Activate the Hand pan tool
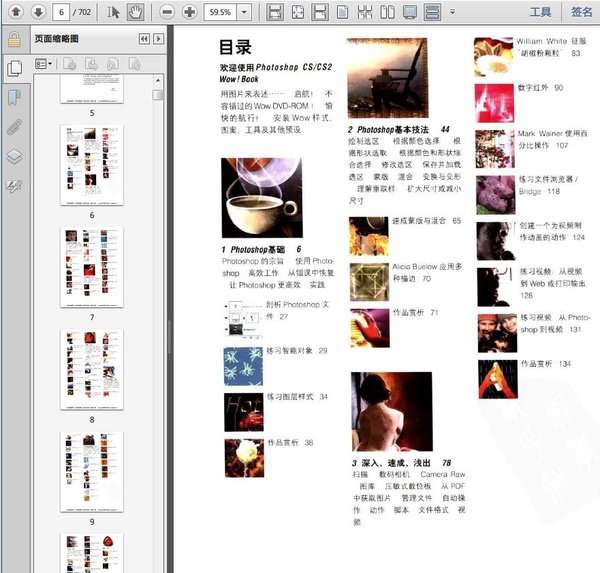This screenshot has height=573, width=600. tap(135, 12)
